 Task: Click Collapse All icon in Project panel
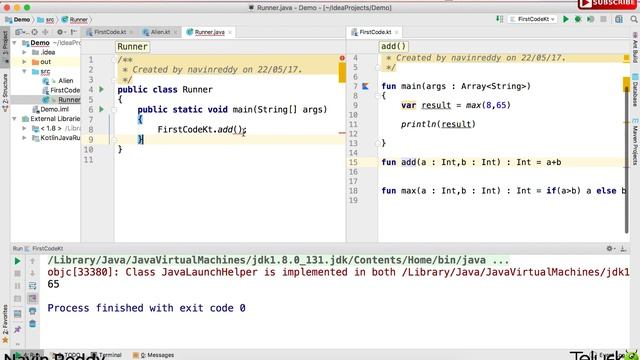coord(46,32)
